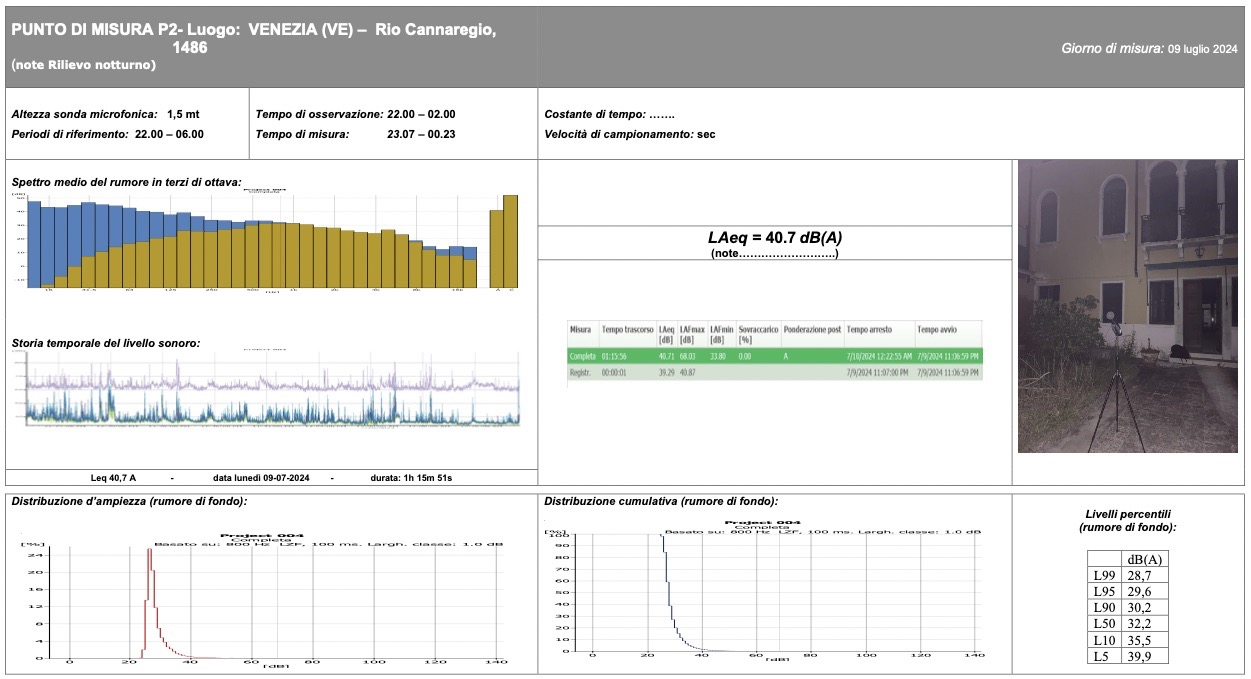Click the 'Giorno di misura' date text

(1149, 48)
